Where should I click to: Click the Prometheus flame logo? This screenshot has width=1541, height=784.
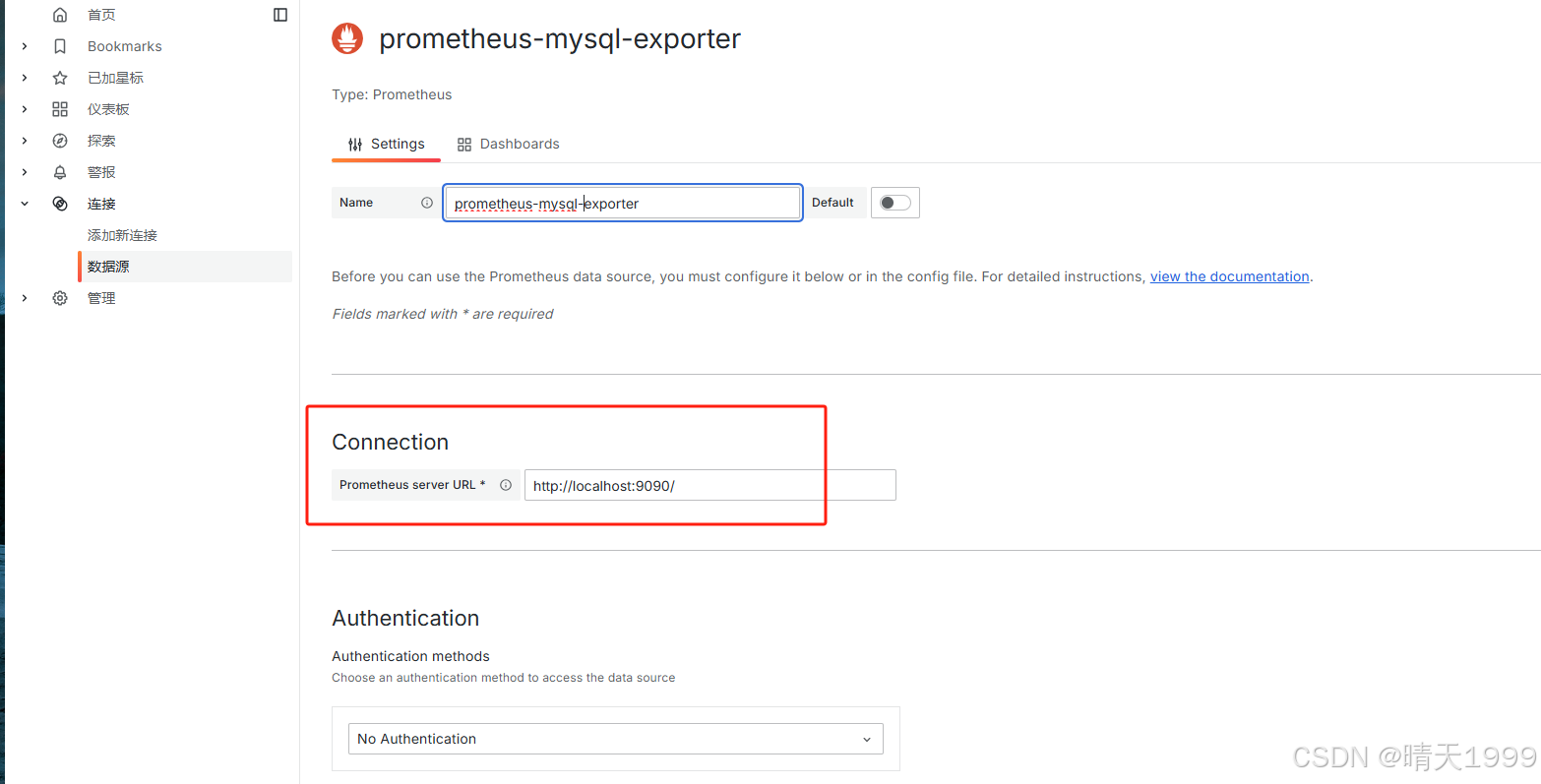347,38
